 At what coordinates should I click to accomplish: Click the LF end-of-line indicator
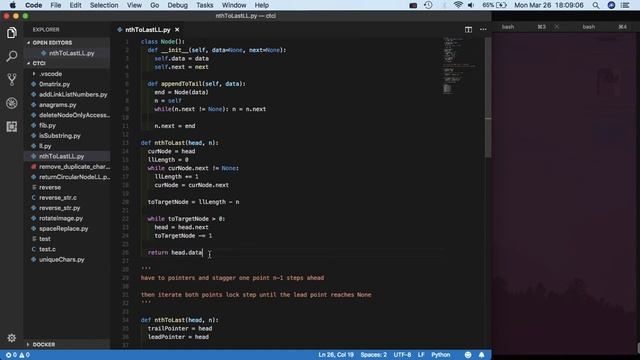pos(421,355)
